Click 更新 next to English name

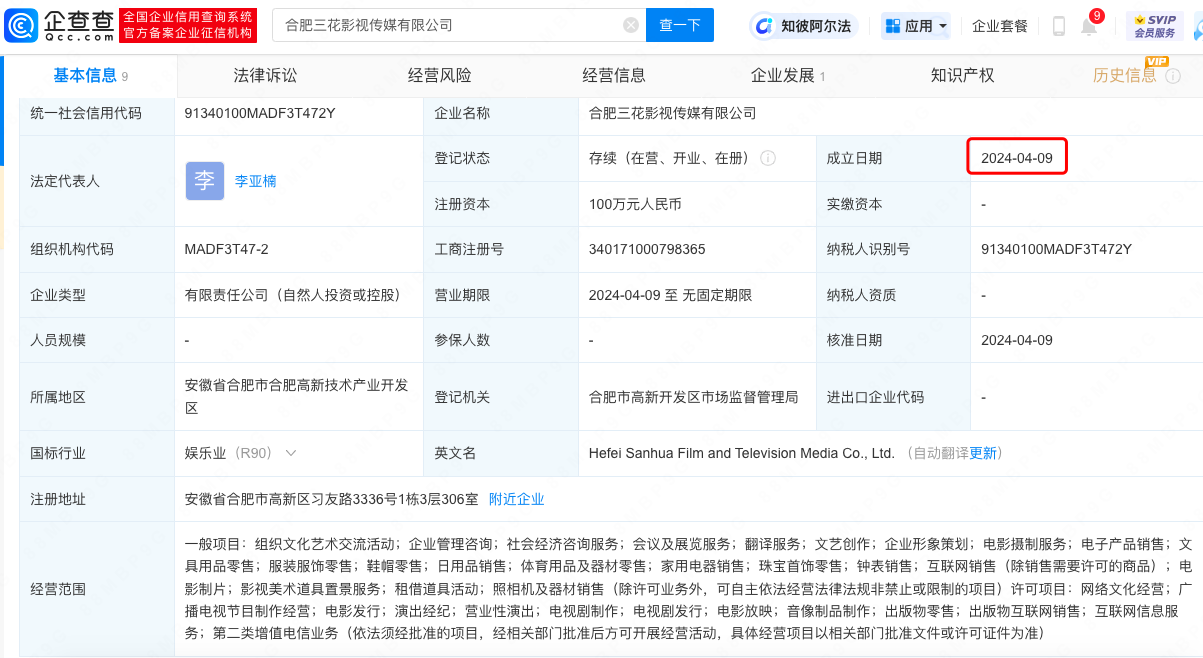tap(982, 453)
